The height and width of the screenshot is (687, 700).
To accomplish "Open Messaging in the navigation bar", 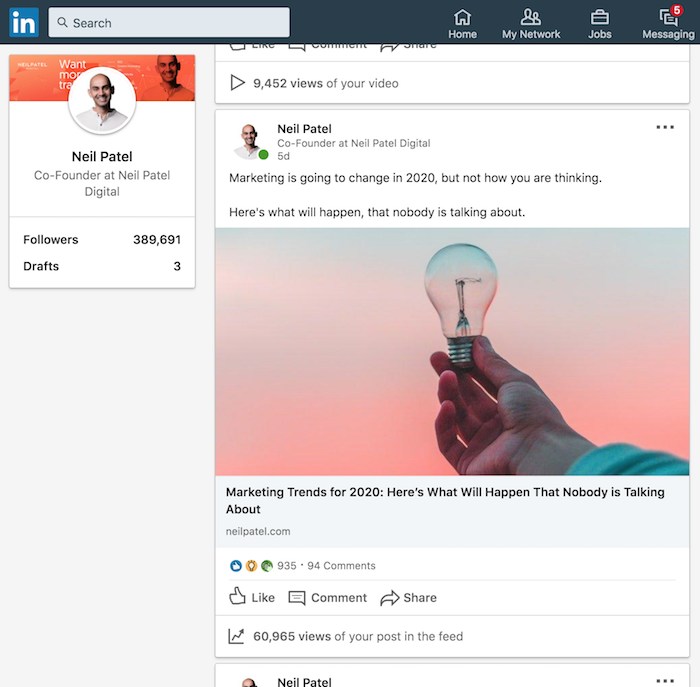I will [x=668, y=24].
